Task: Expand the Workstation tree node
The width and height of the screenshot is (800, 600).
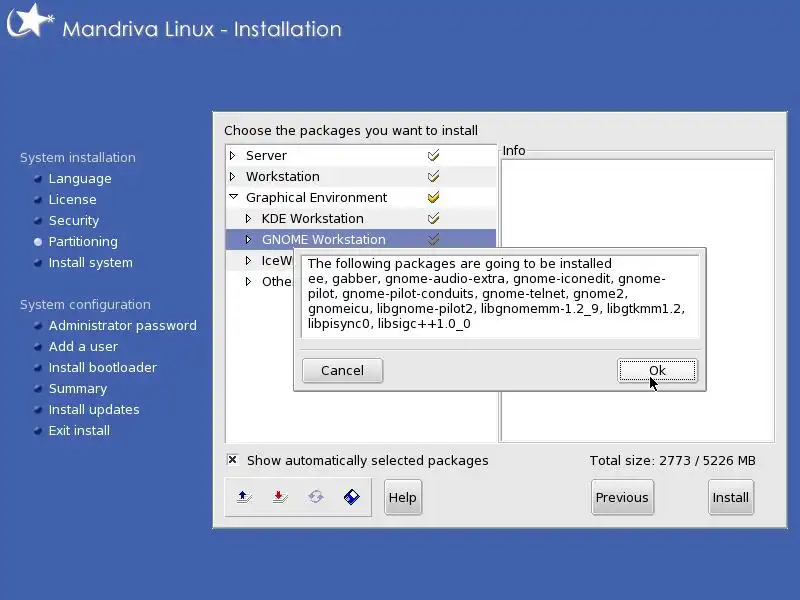Action: pyautogui.click(x=233, y=177)
